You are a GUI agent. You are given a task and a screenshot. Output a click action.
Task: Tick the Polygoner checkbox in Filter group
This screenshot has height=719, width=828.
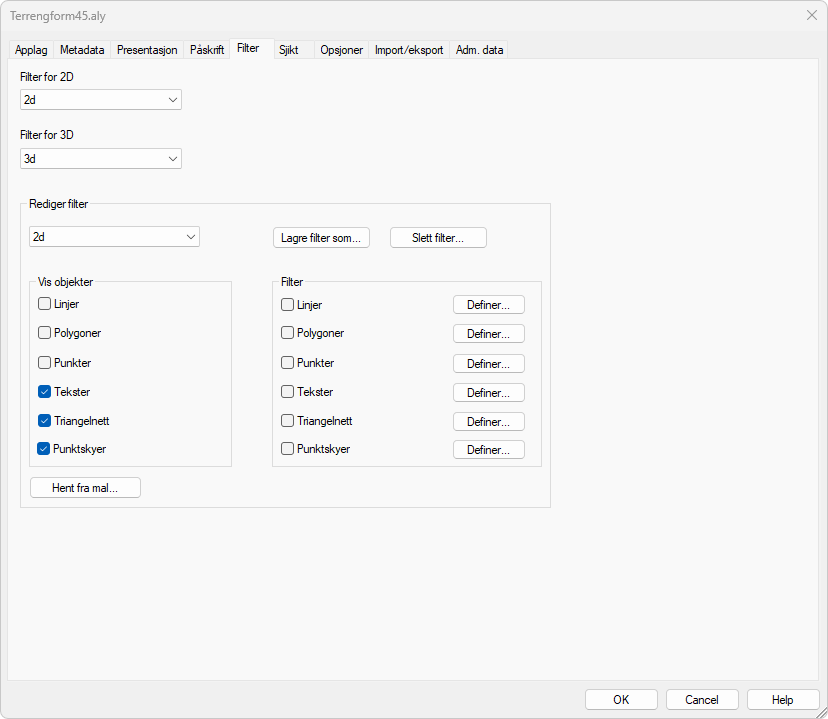point(288,333)
